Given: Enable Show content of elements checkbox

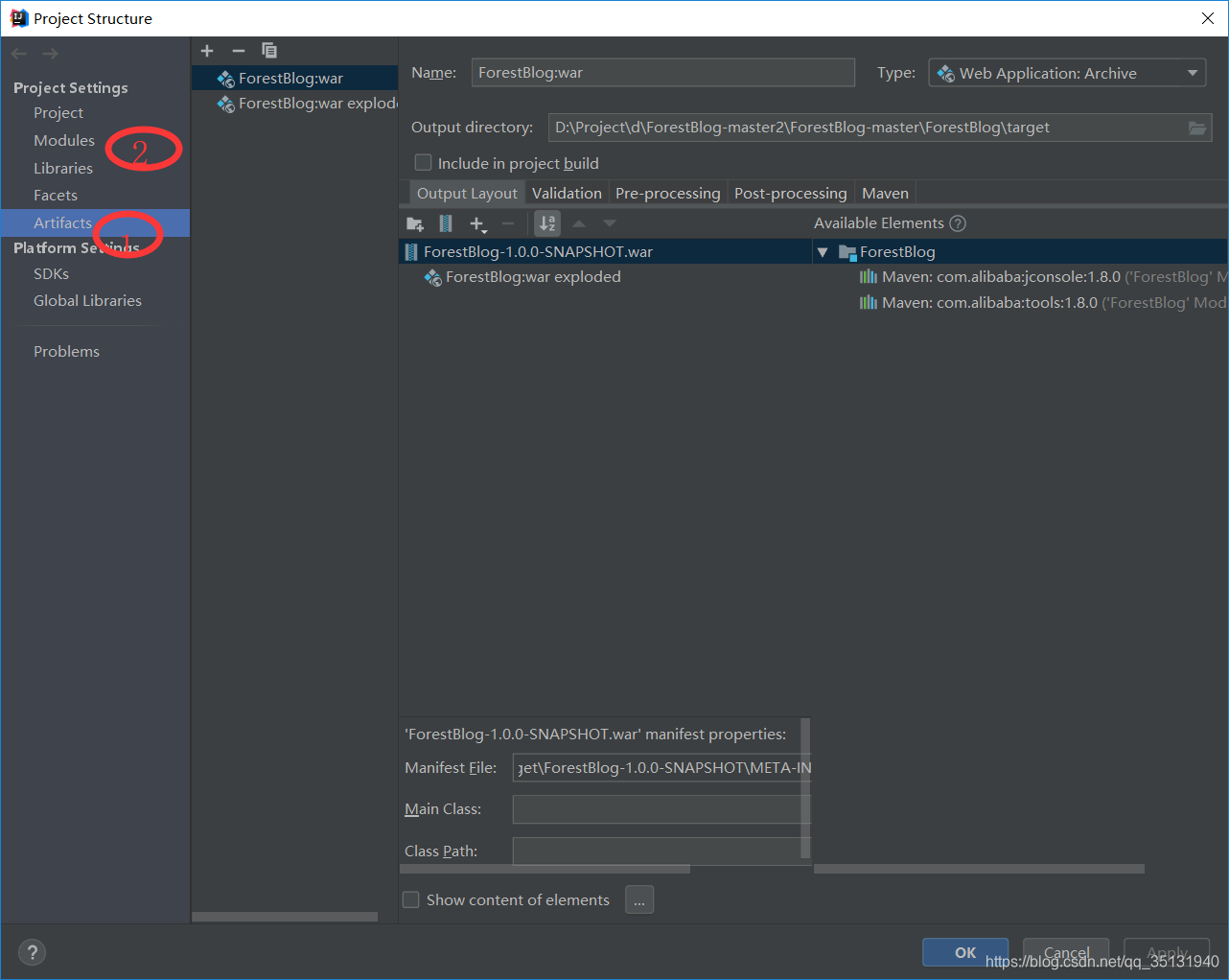Looking at the screenshot, I should pyautogui.click(x=411, y=899).
